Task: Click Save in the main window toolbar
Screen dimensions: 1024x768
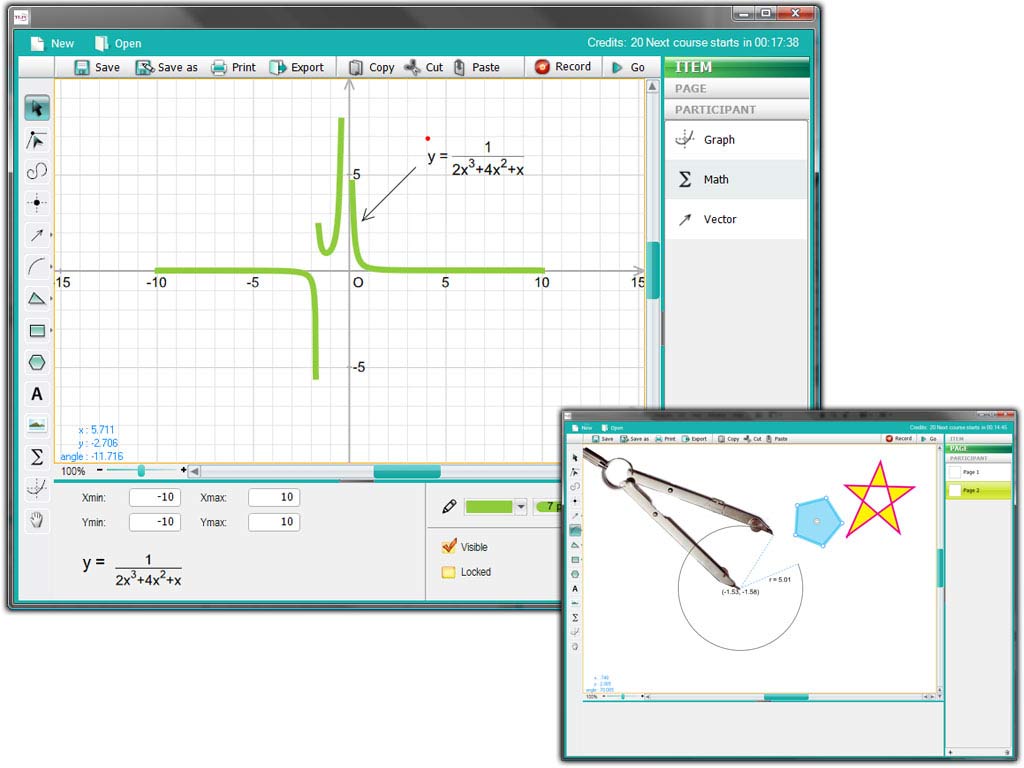Action: [x=97, y=67]
